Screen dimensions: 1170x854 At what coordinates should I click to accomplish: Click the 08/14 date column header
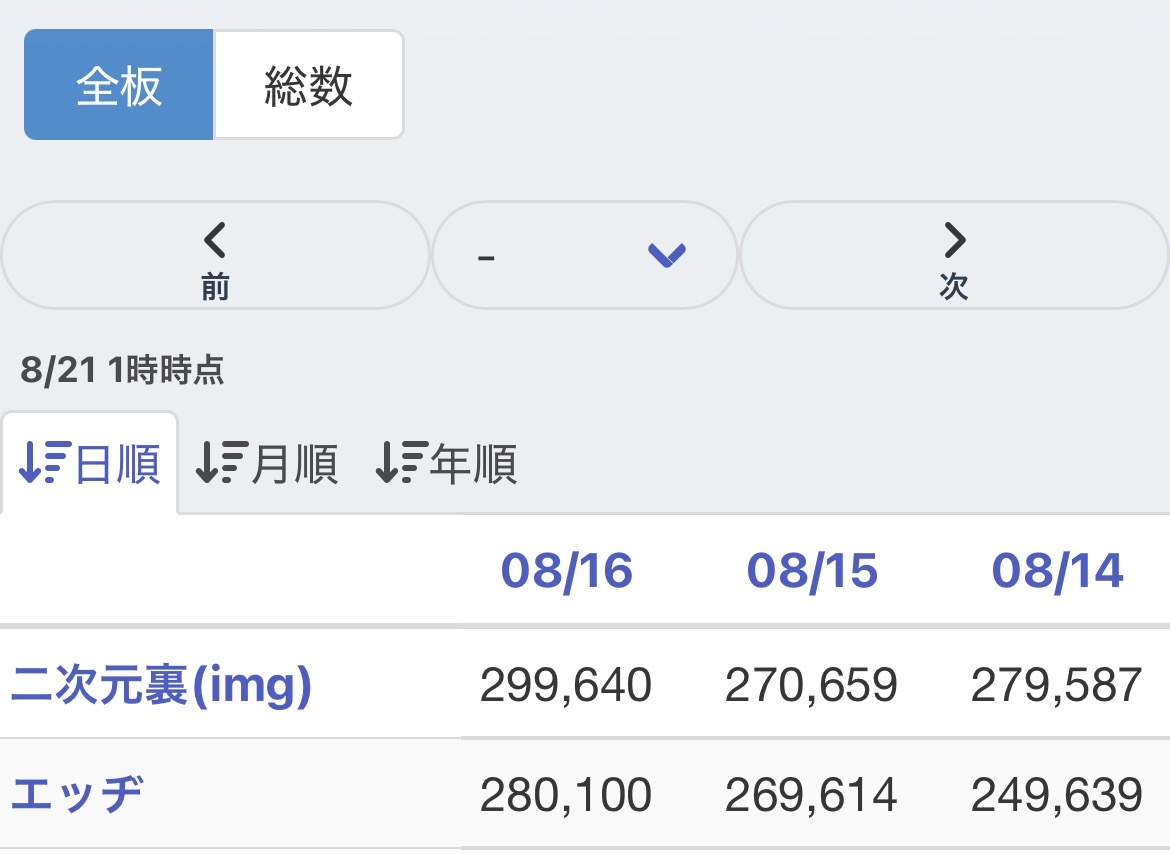tap(1057, 571)
